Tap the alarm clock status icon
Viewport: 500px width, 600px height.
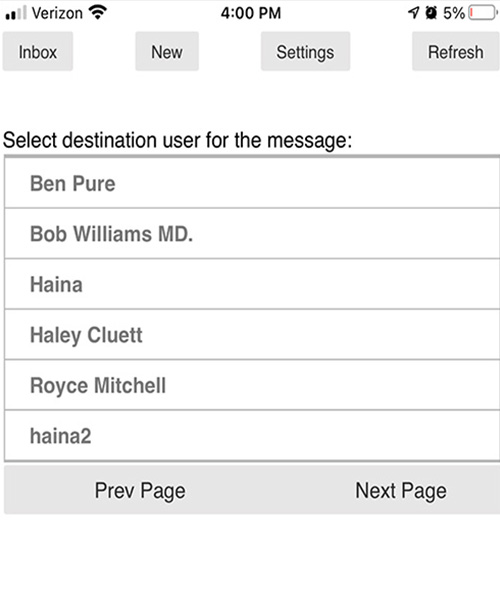pyautogui.click(x=431, y=13)
